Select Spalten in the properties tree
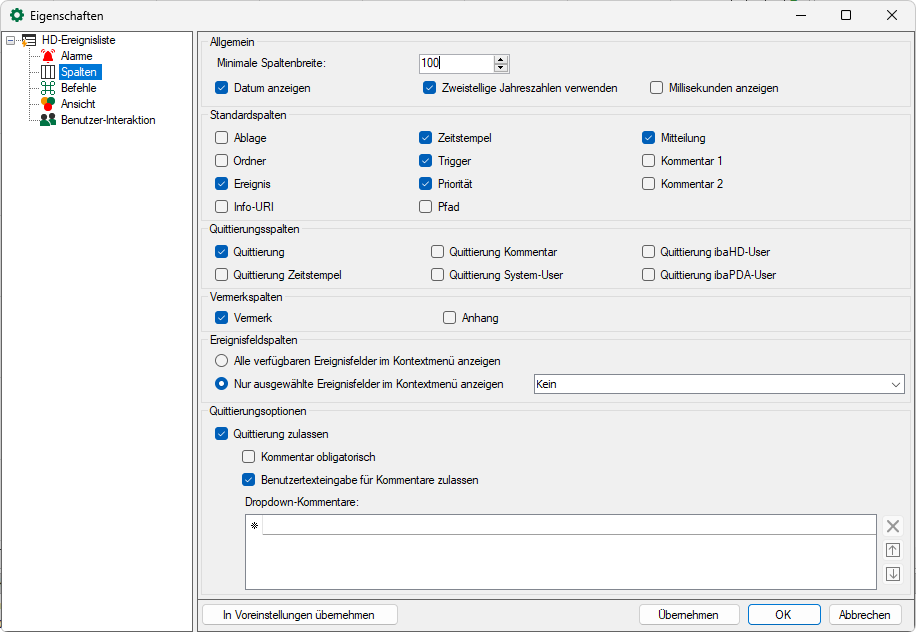This screenshot has height=632, width=916. pyautogui.click(x=79, y=72)
